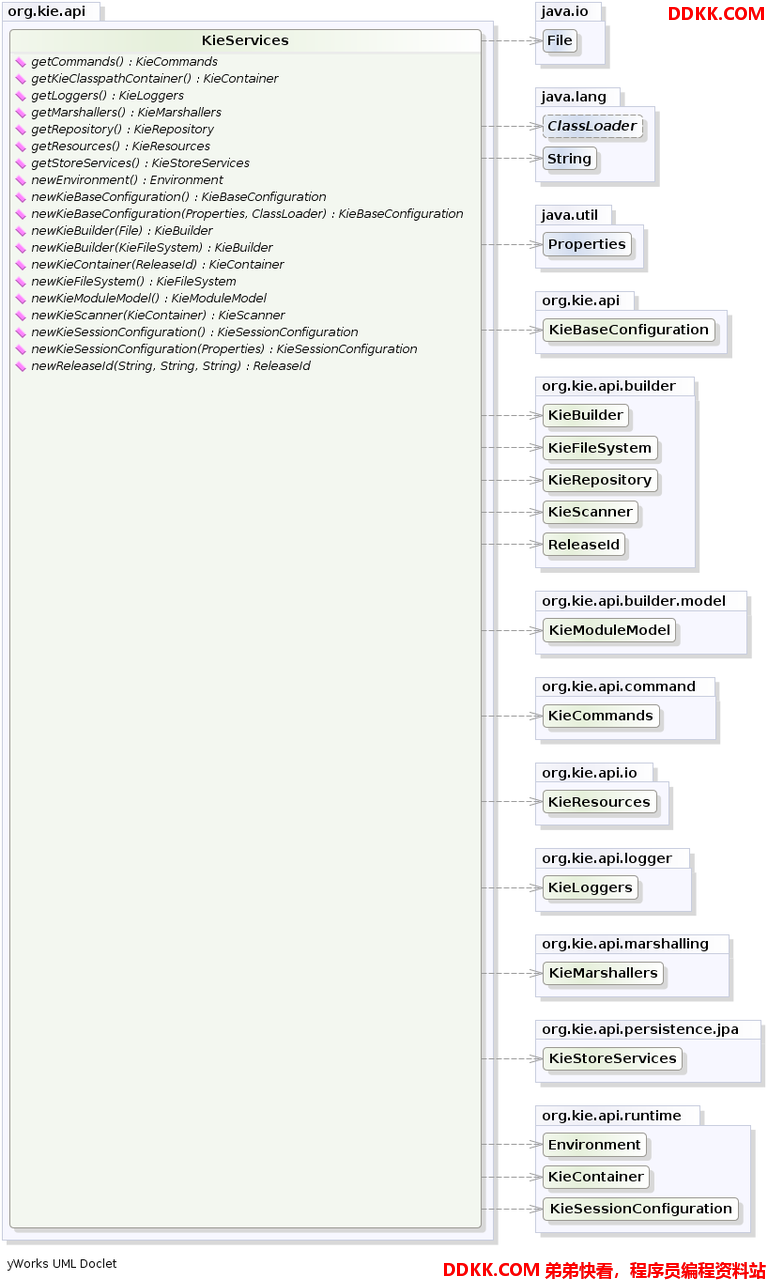Open the ClassLoader class box
The image size is (768, 1280).
[592, 127]
